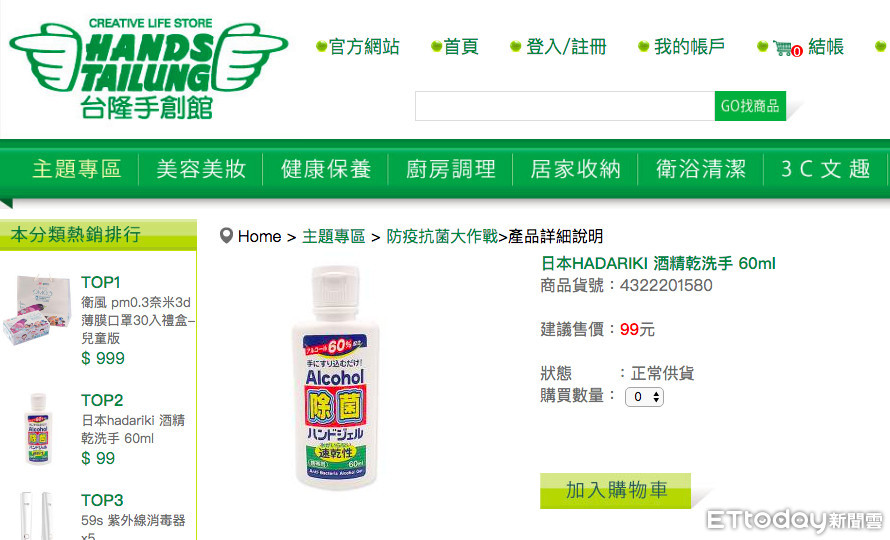Click the Hands Tailung store logo

[149, 69]
